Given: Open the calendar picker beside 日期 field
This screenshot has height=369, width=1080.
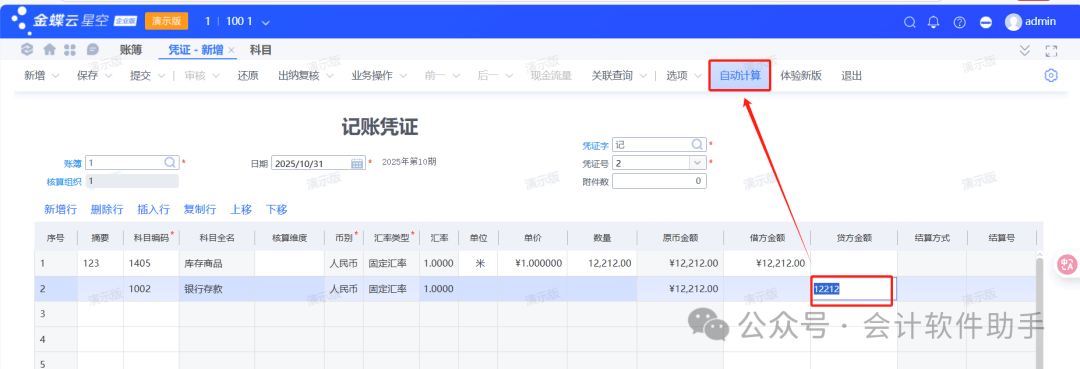Looking at the screenshot, I should click(357, 163).
